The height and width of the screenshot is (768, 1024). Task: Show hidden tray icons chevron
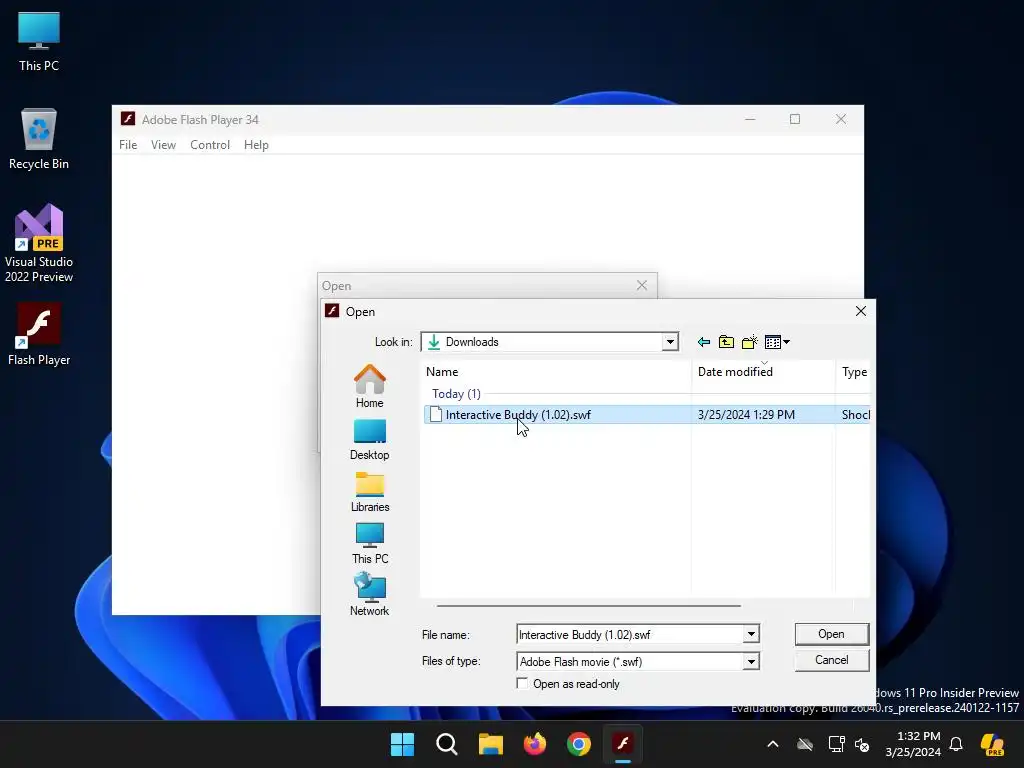773,744
